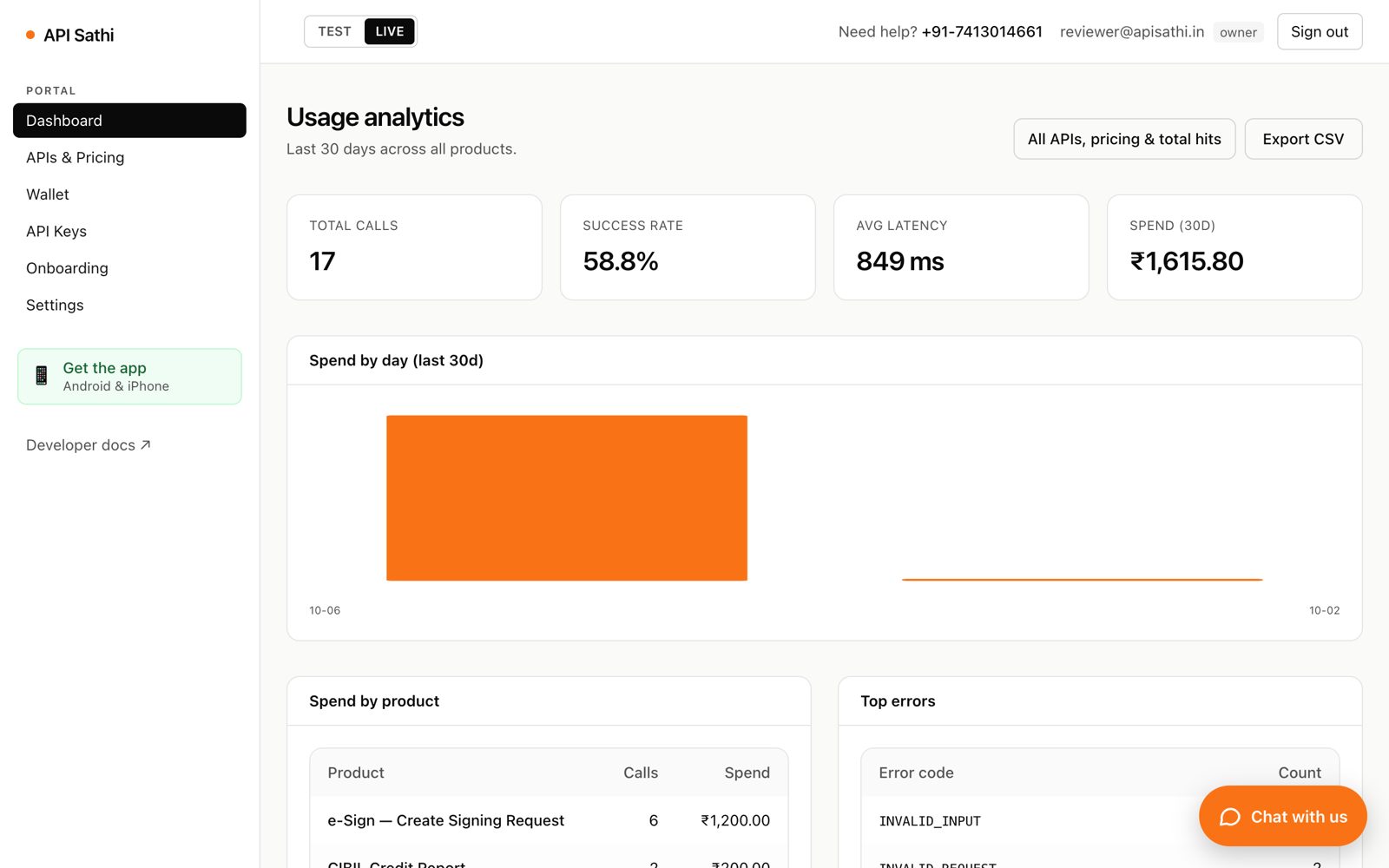Click the Spend (30D) card showing ₹1,615.80

1234,247
